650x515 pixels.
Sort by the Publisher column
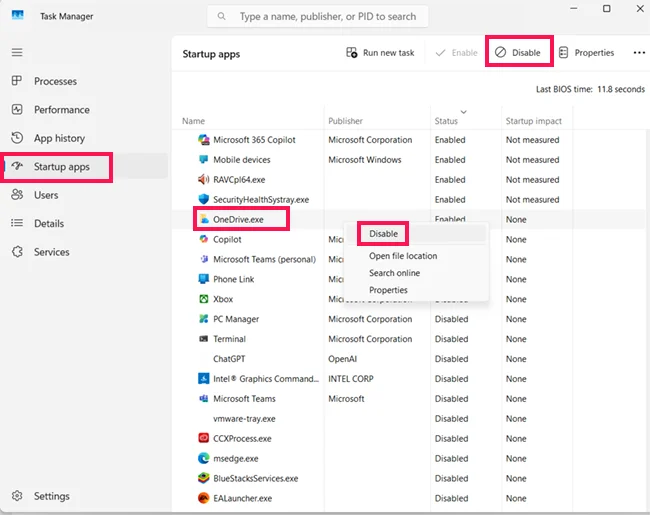click(x=345, y=121)
